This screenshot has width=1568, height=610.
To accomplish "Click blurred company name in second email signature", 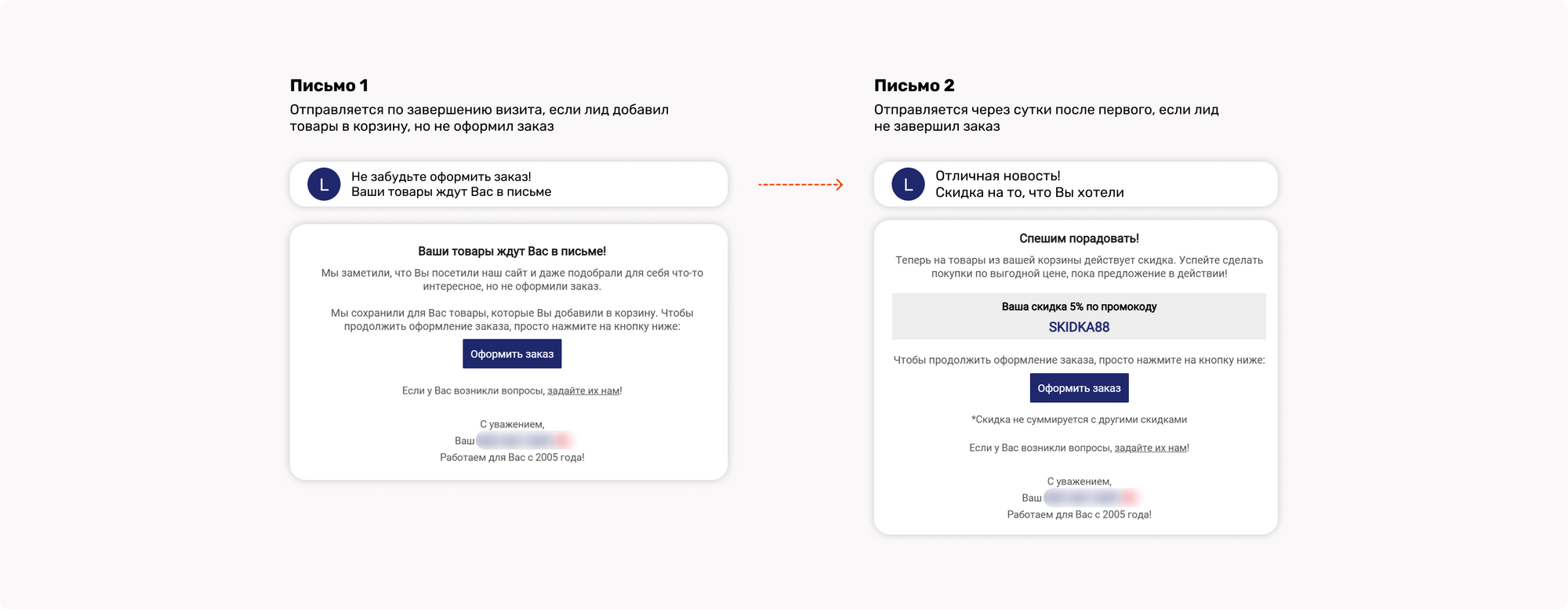I will [x=1091, y=498].
